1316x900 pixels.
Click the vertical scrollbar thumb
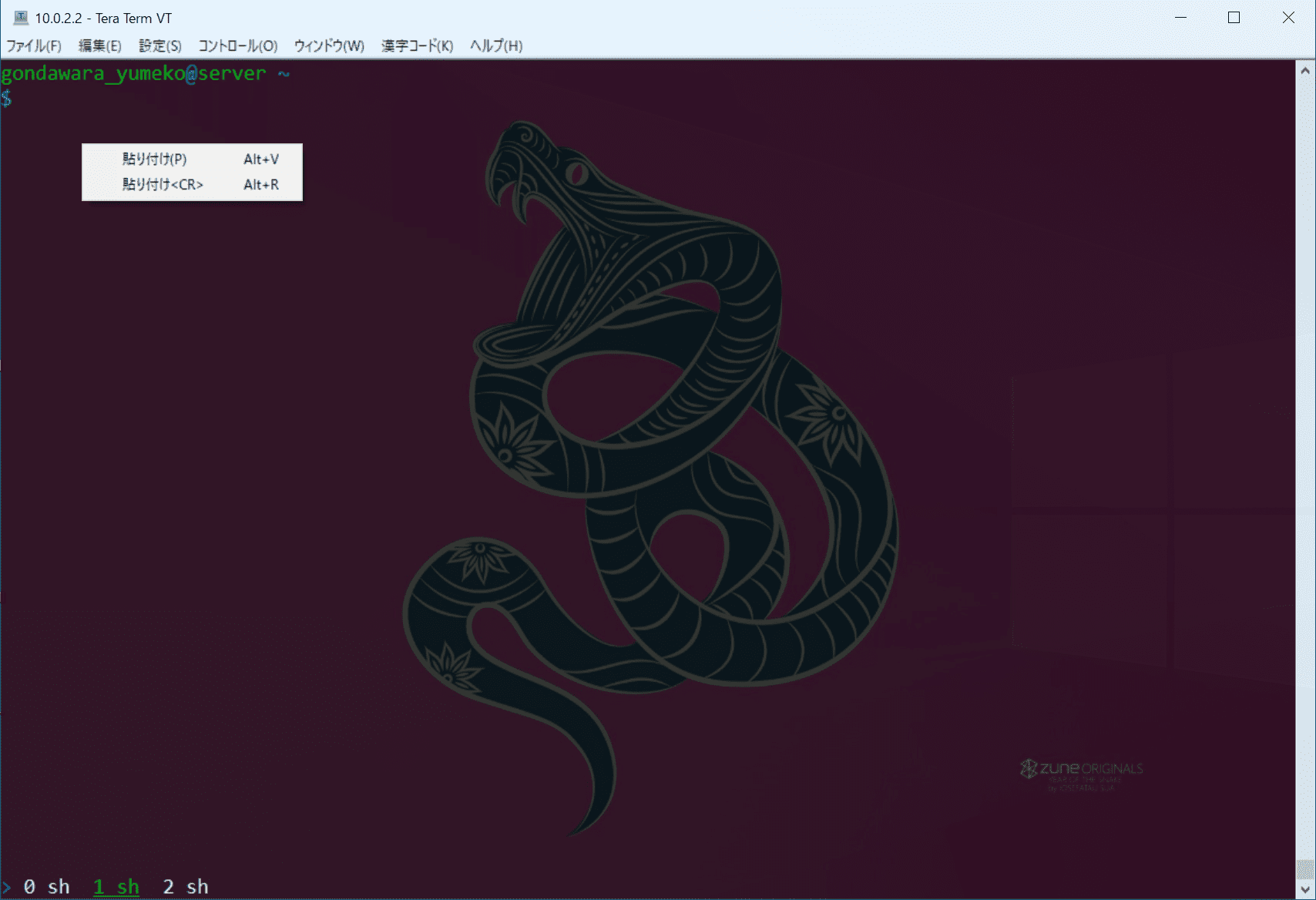click(1305, 869)
